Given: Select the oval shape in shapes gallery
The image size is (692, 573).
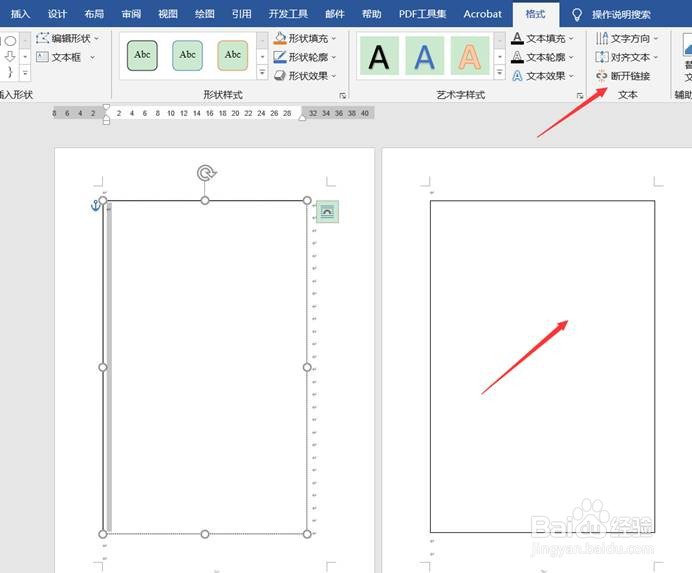Looking at the screenshot, I should (x=11, y=41).
